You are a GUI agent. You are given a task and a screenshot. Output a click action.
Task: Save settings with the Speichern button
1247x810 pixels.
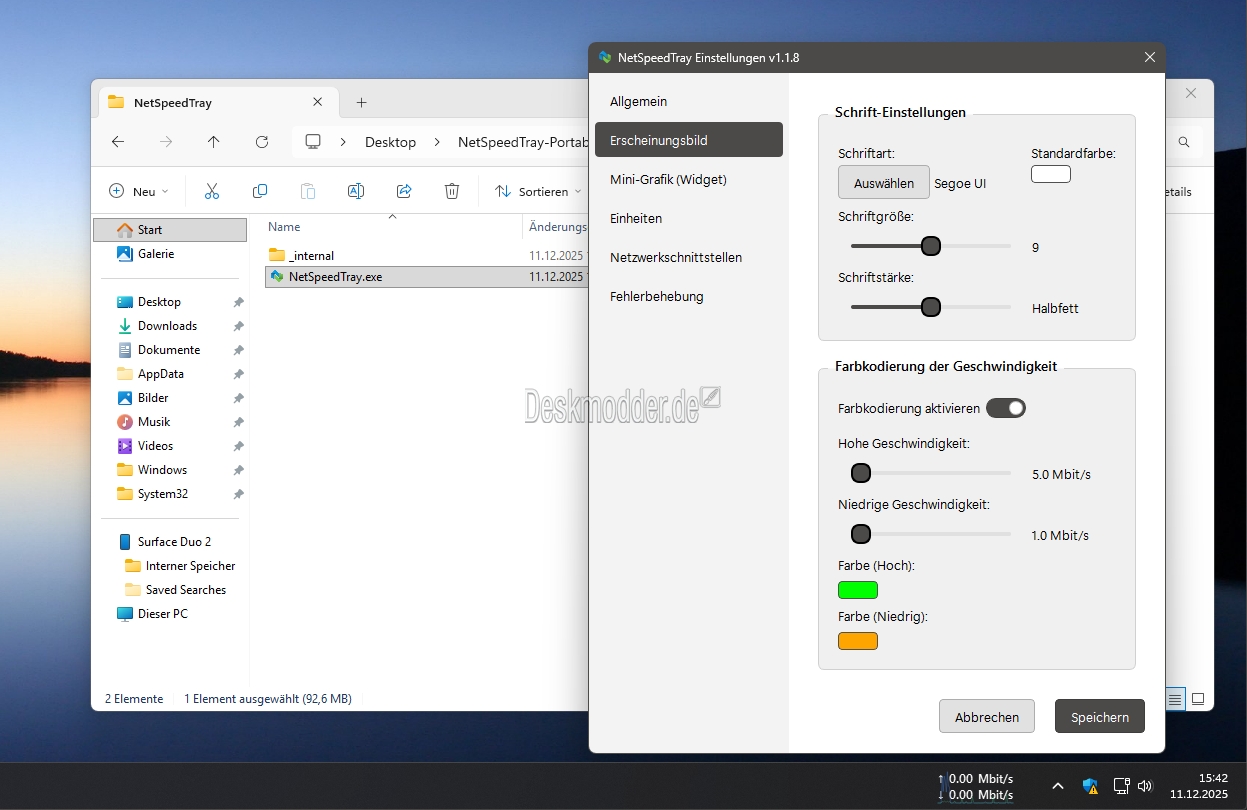pyautogui.click(x=1099, y=716)
